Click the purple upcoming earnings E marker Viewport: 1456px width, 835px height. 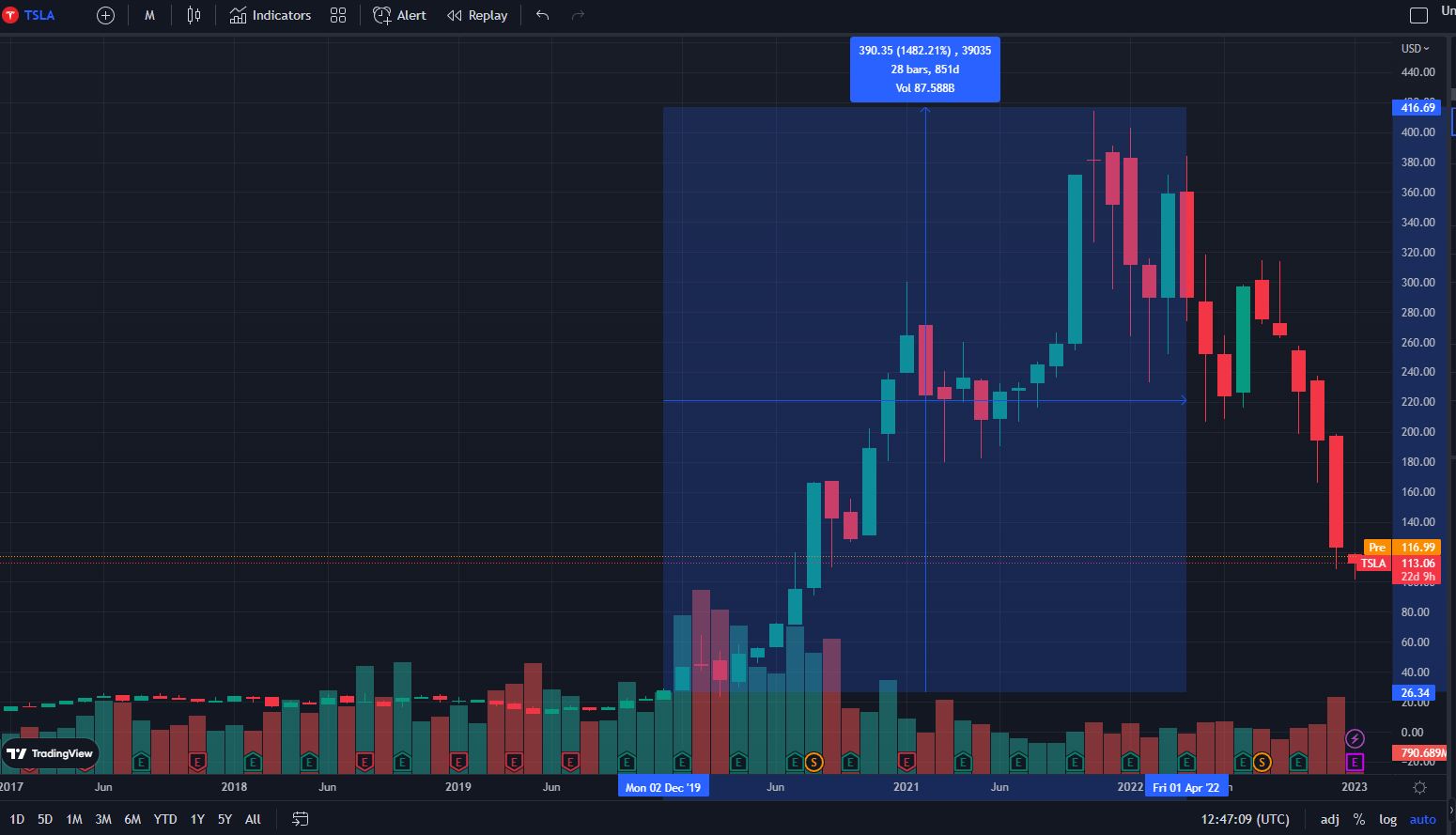1355,762
